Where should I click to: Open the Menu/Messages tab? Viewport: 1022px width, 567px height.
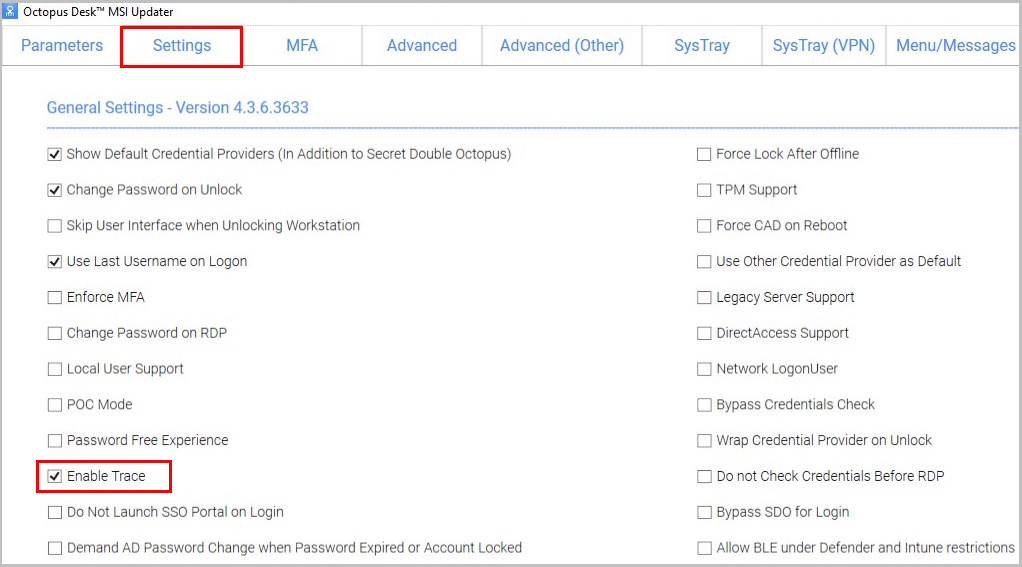click(956, 46)
